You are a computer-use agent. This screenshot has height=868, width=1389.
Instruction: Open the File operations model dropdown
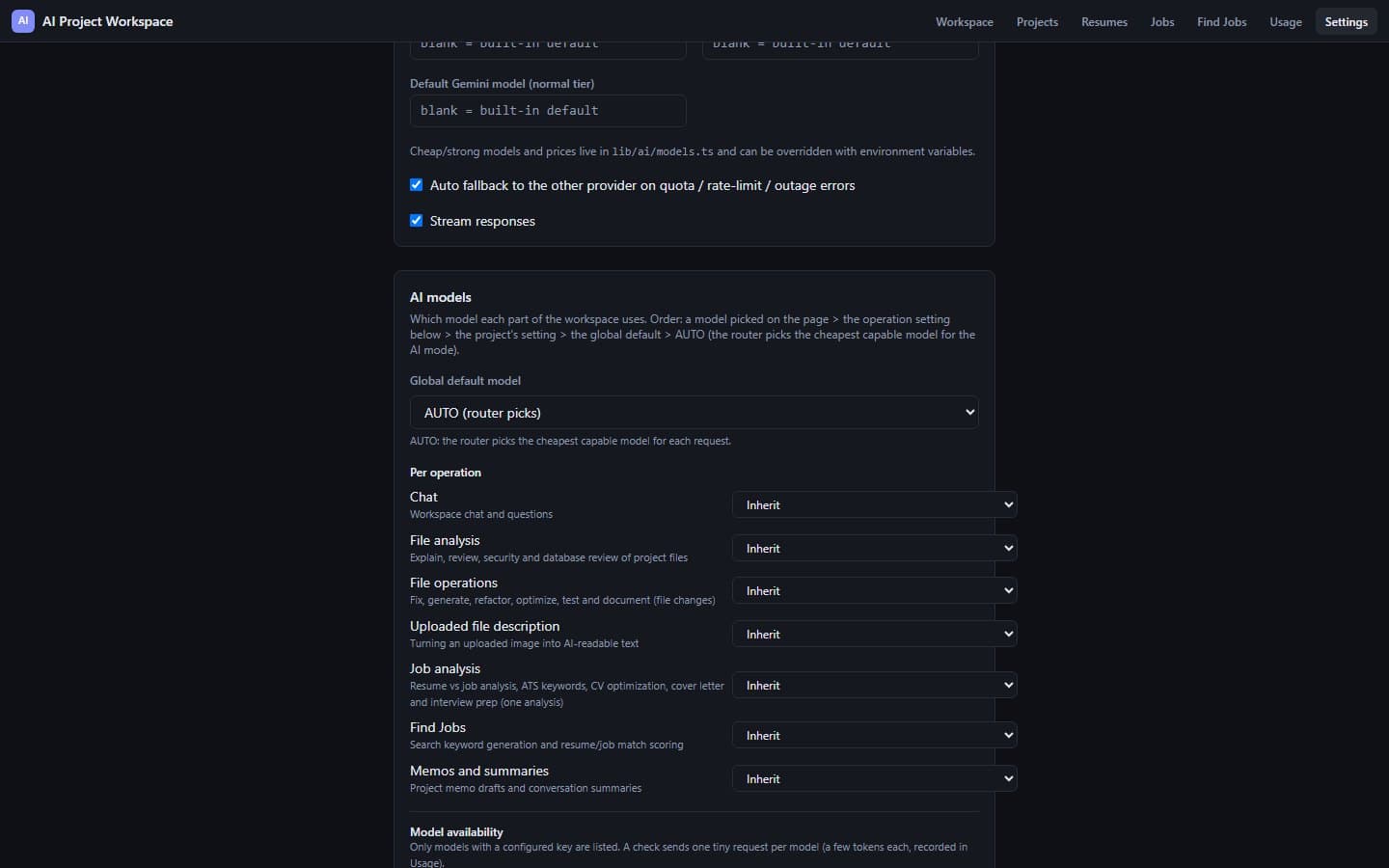(875, 590)
